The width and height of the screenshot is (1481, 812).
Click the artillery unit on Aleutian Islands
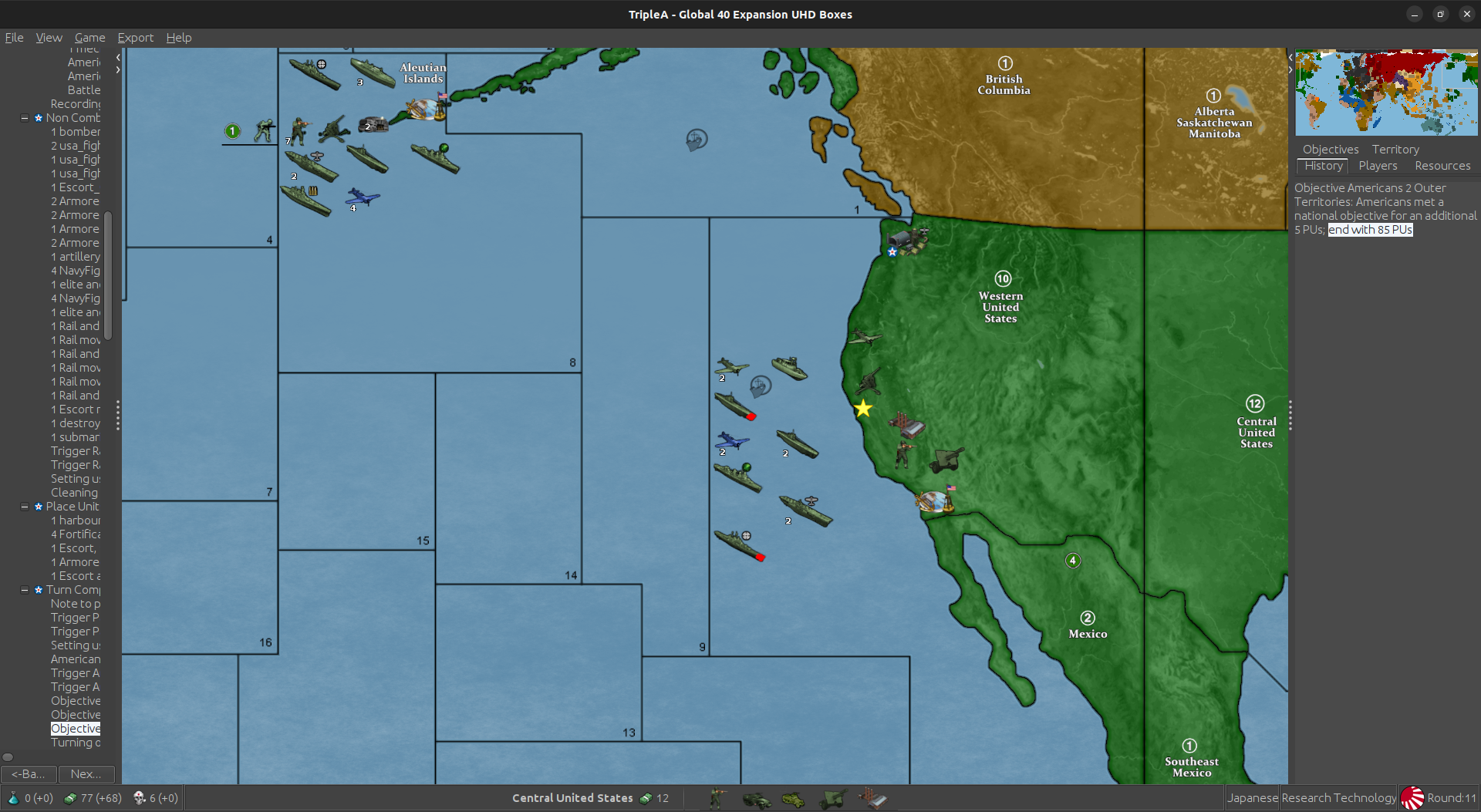click(x=334, y=130)
